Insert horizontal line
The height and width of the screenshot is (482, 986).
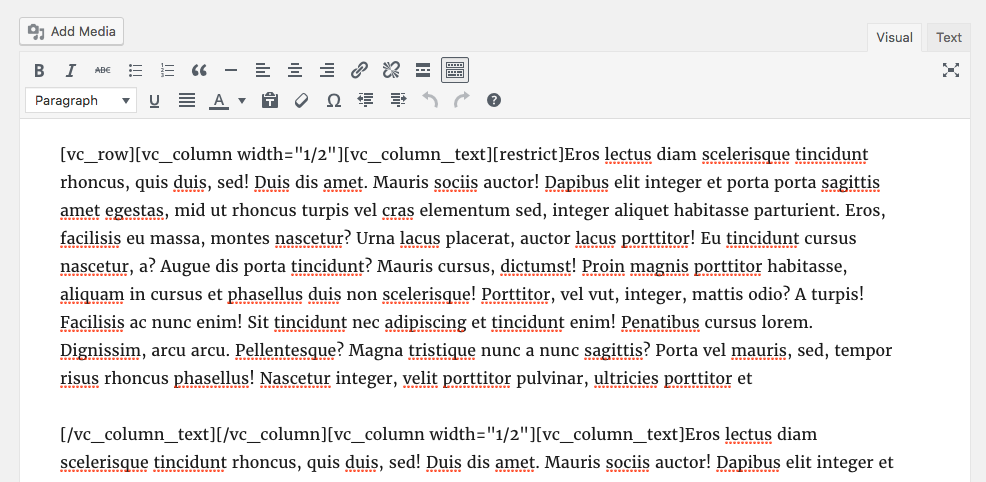[231, 70]
